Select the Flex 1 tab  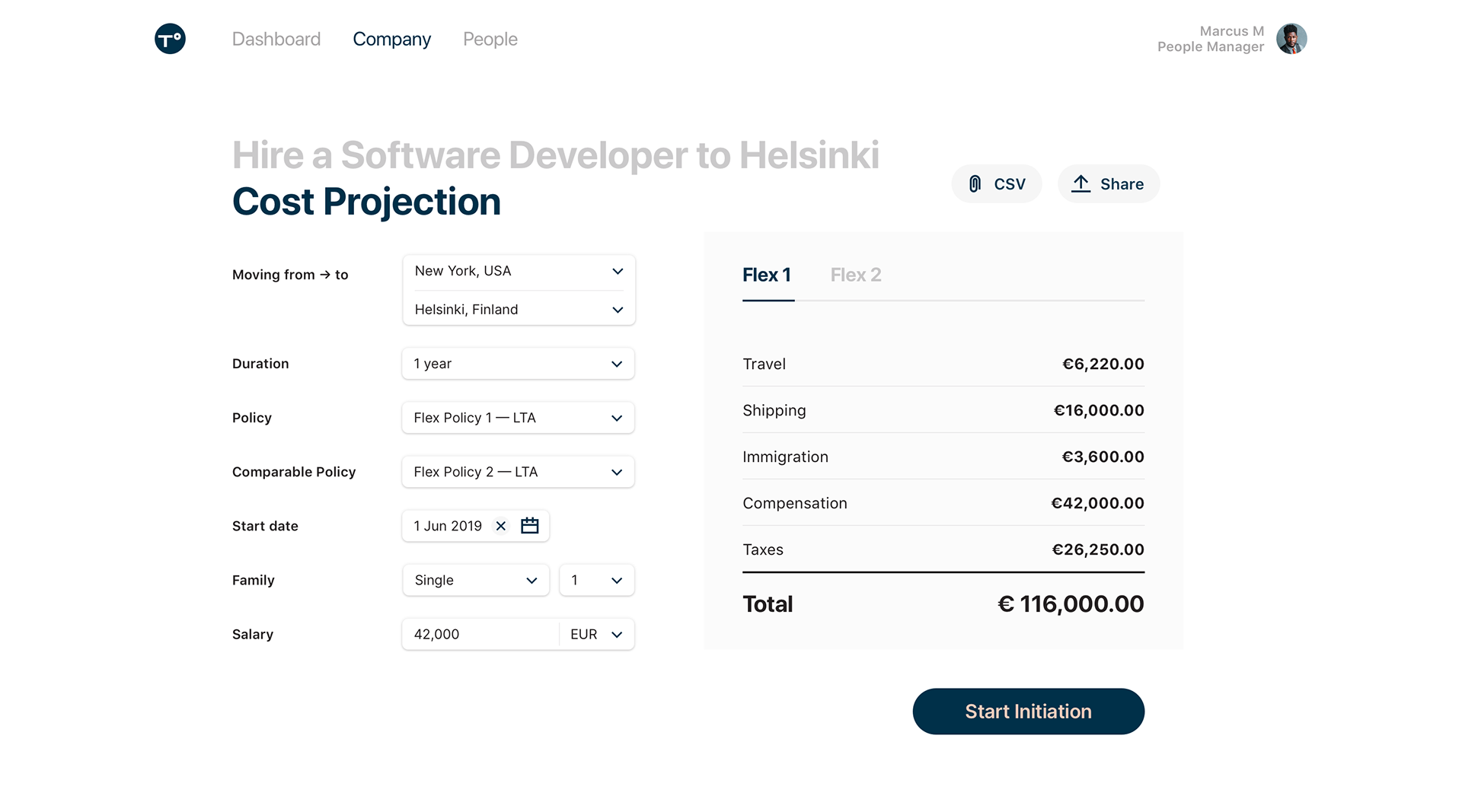[x=767, y=275]
